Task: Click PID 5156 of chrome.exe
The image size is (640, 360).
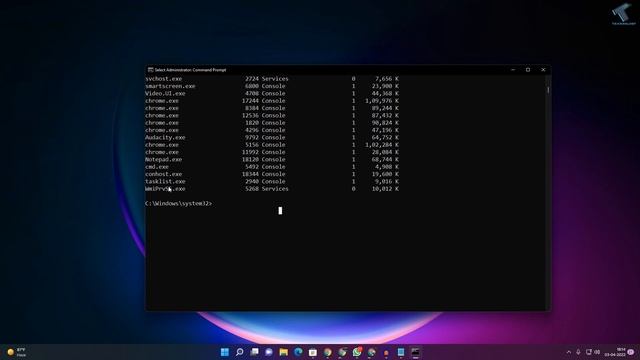Action: 252,145
